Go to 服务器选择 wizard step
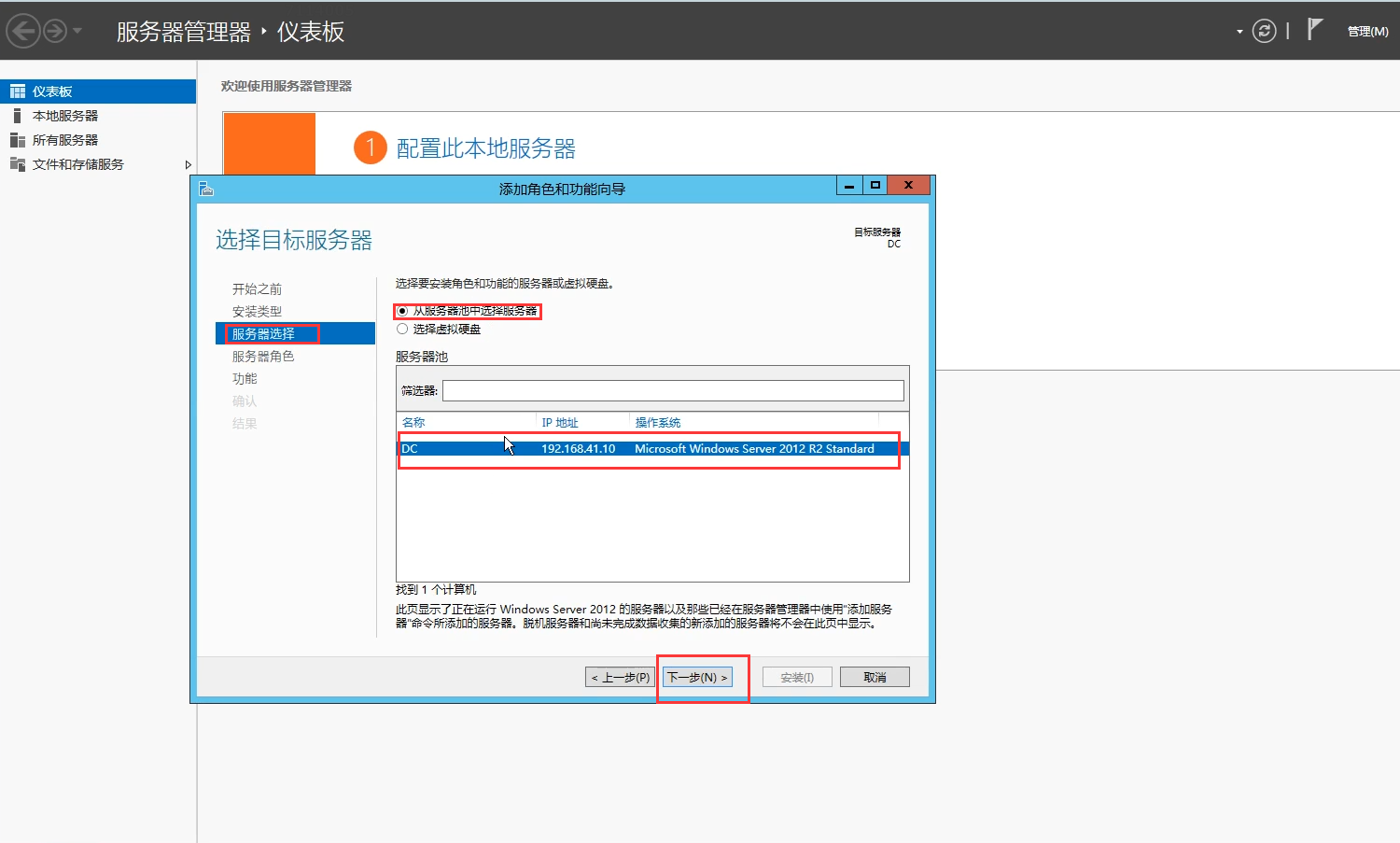 point(295,333)
